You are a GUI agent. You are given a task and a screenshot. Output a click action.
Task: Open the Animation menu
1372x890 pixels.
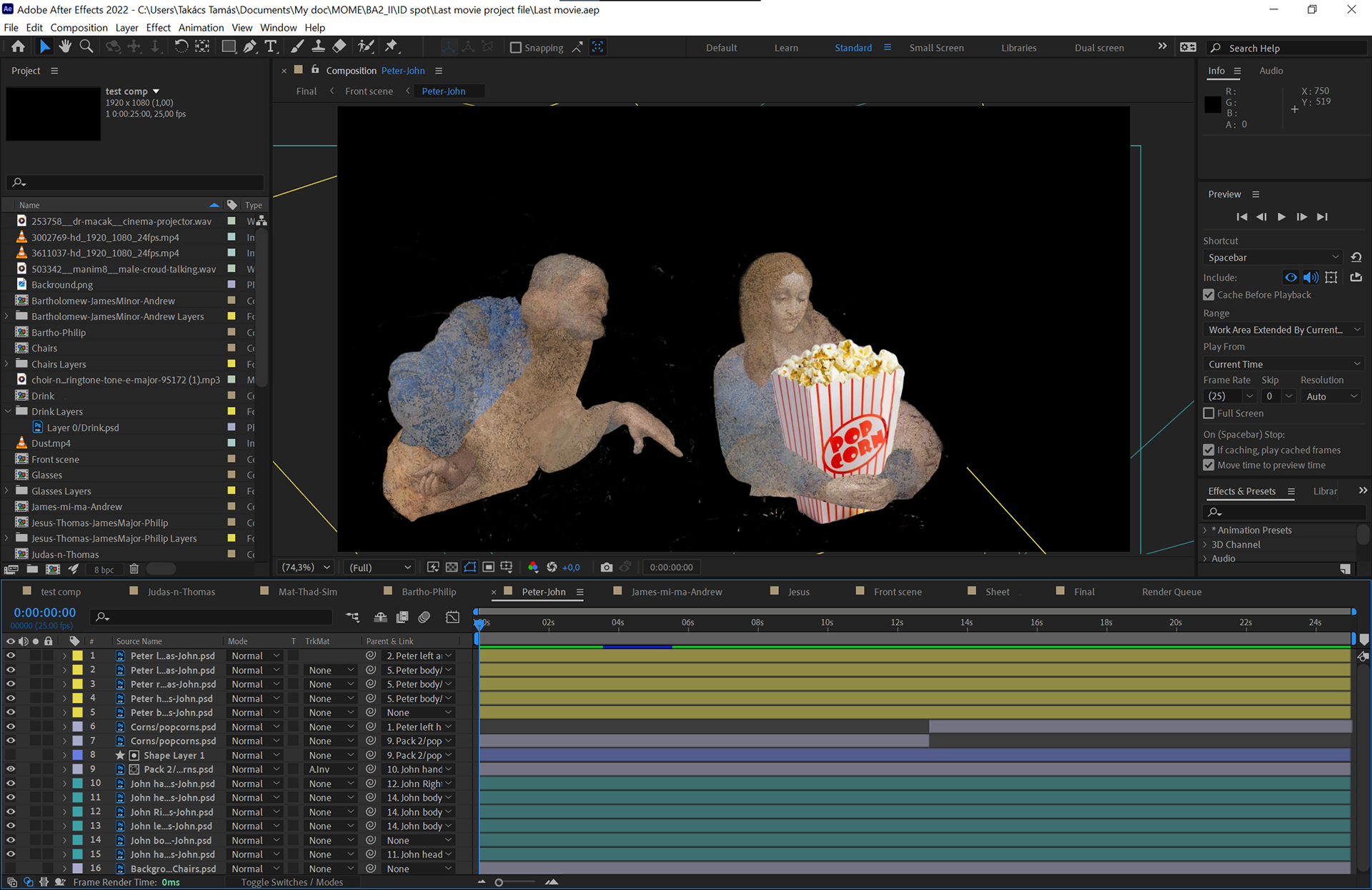click(x=201, y=27)
